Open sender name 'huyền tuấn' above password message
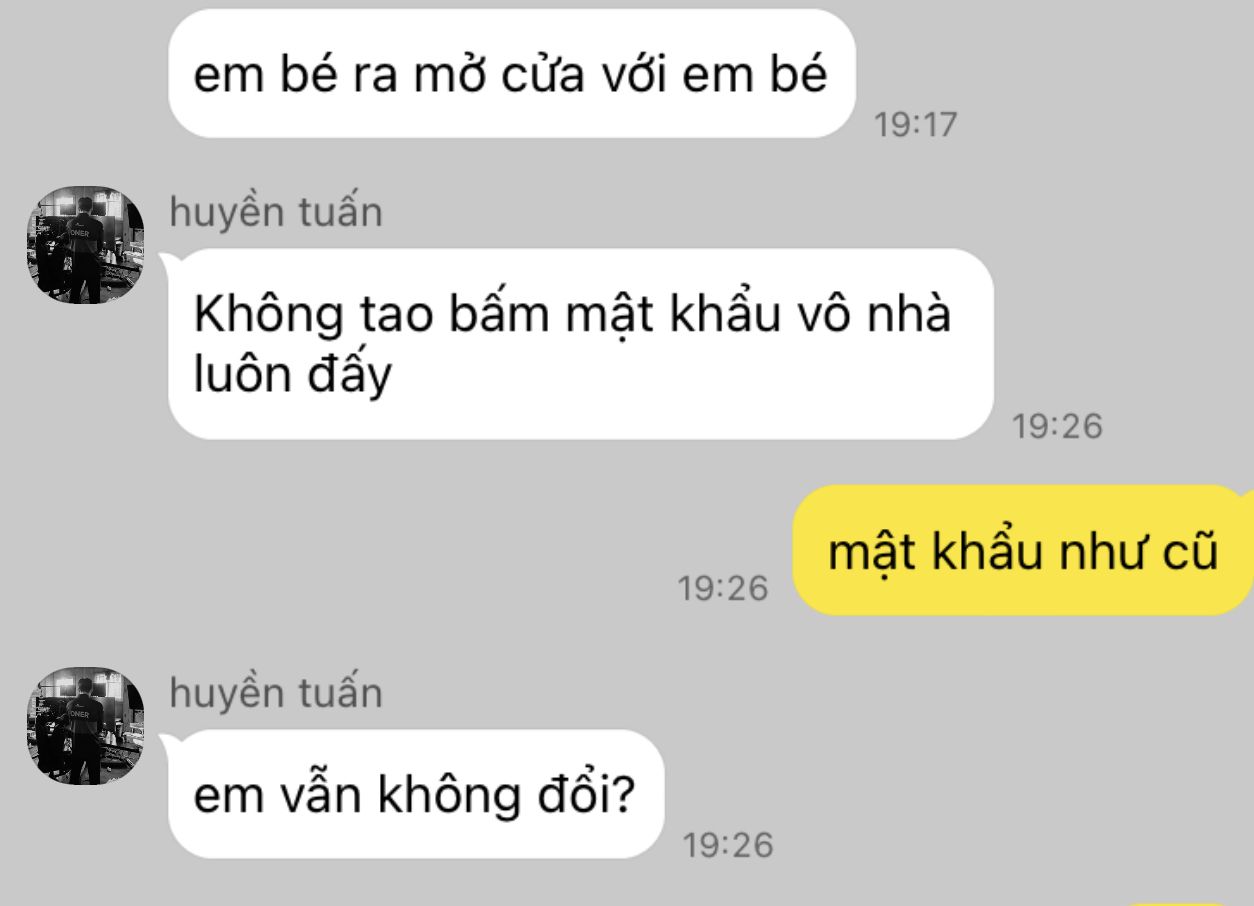Viewport: 1254px width, 906px height. click(276, 212)
